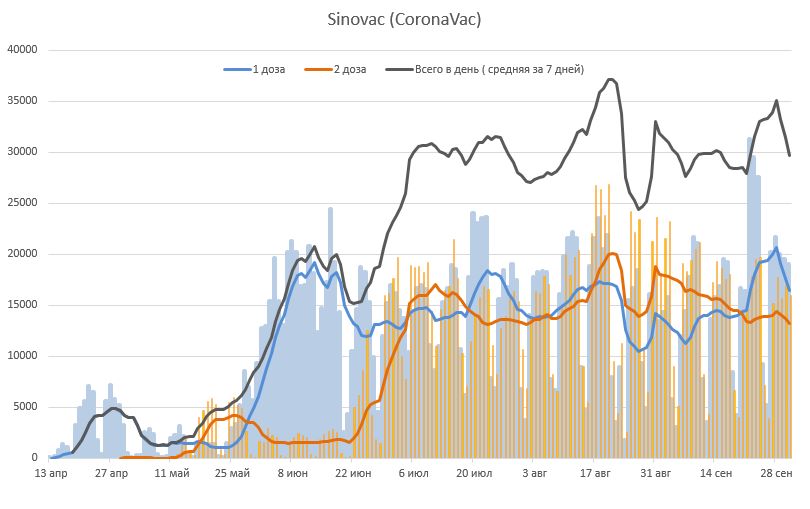Click the 25000 y-axis value
The height and width of the screenshot is (509, 810).
tap(22, 203)
